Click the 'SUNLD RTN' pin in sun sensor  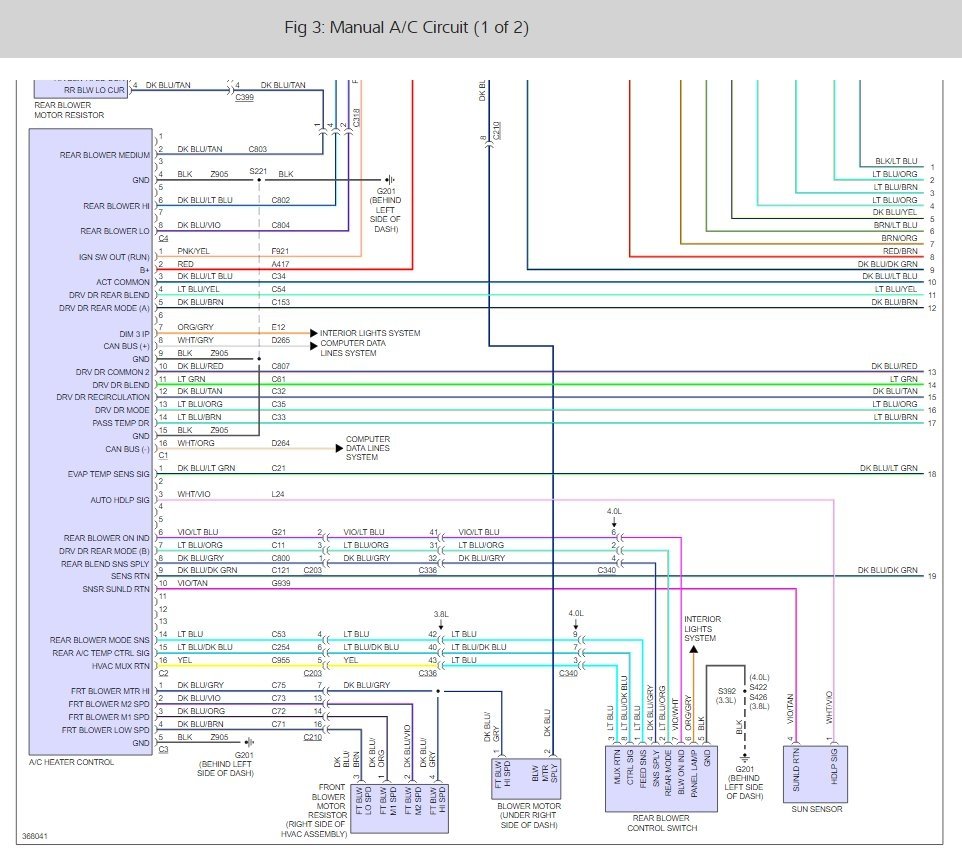click(796, 769)
